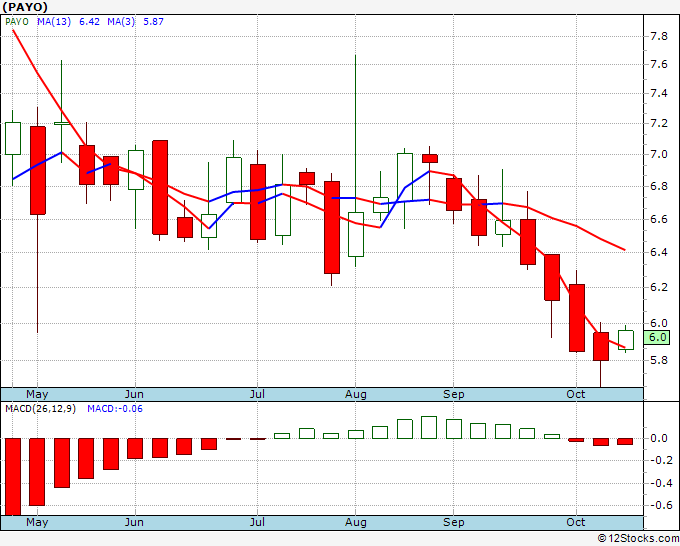Click the highlighted 6.0 current price tag

(657, 337)
